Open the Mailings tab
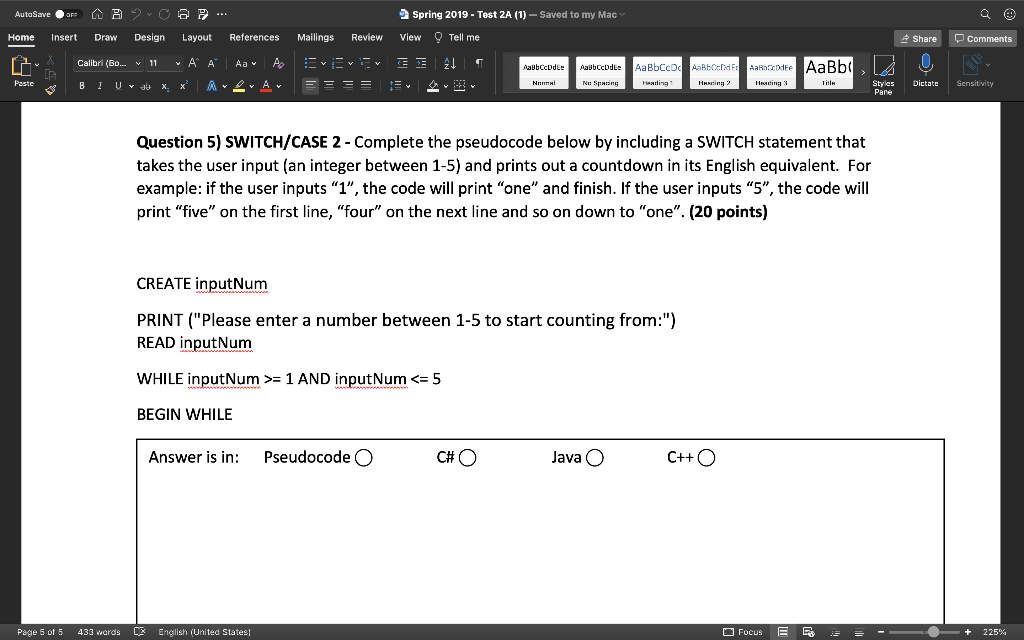The height and width of the screenshot is (640, 1024). [315, 37]
